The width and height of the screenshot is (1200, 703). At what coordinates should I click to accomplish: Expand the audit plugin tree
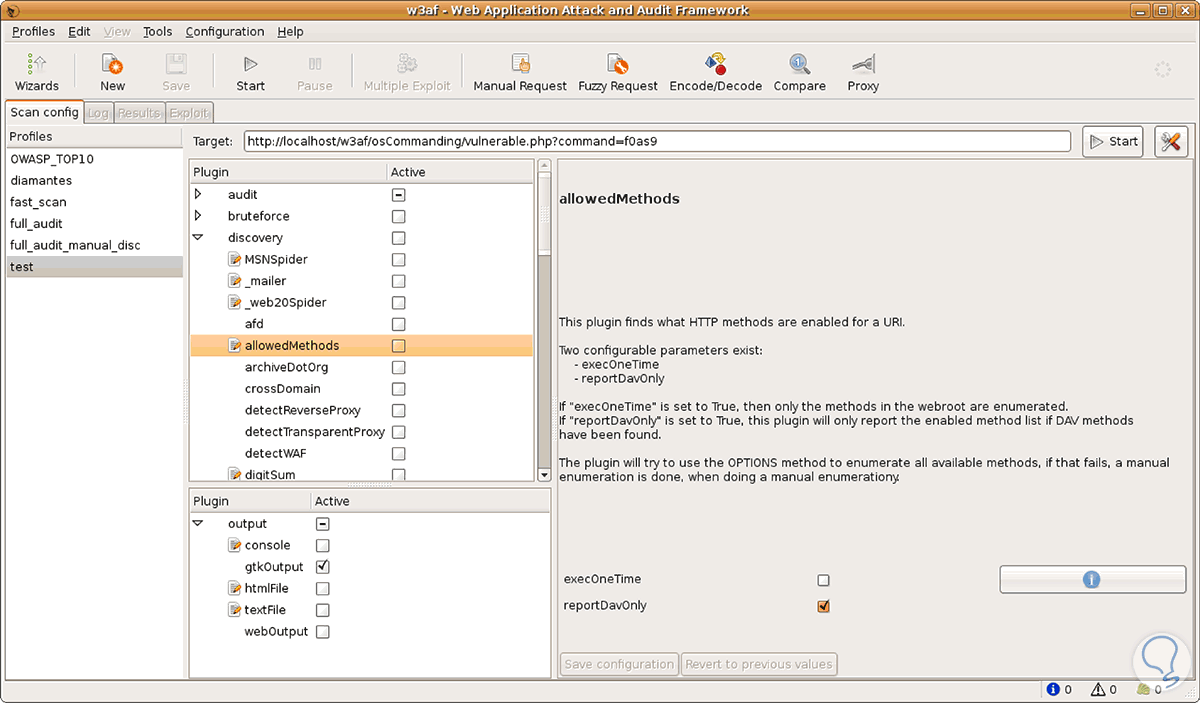click(x=198, y=194)
